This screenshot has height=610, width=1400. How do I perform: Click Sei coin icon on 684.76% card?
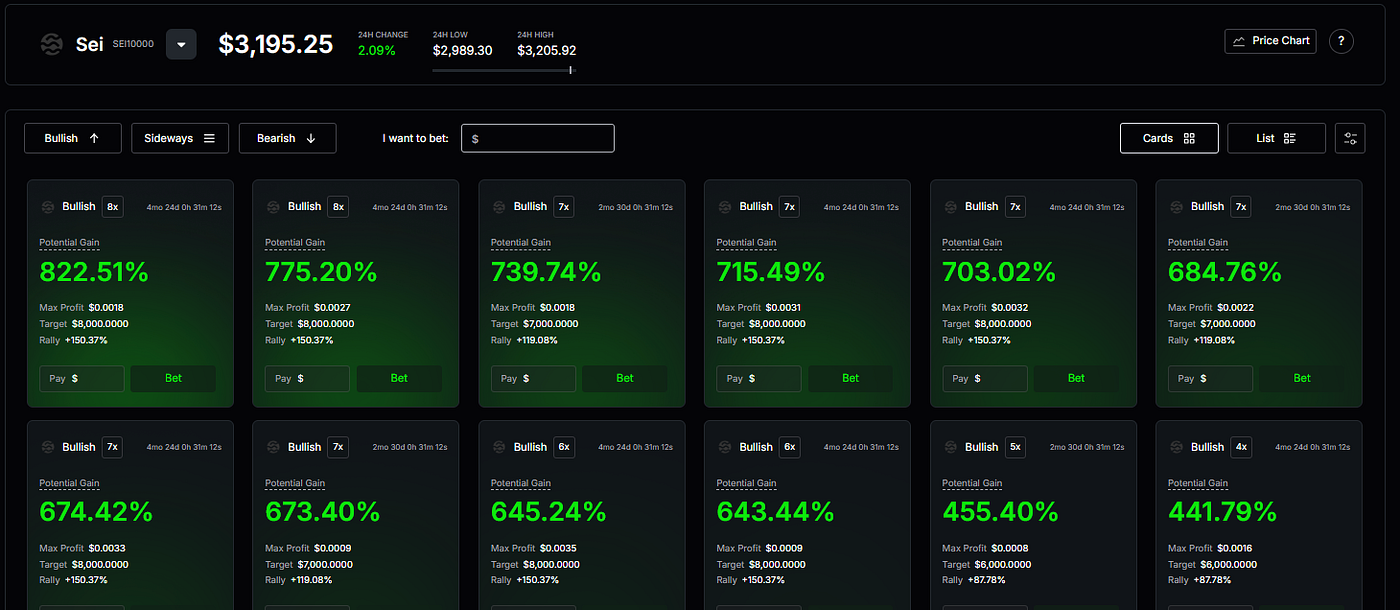[x=1176, y=207]
